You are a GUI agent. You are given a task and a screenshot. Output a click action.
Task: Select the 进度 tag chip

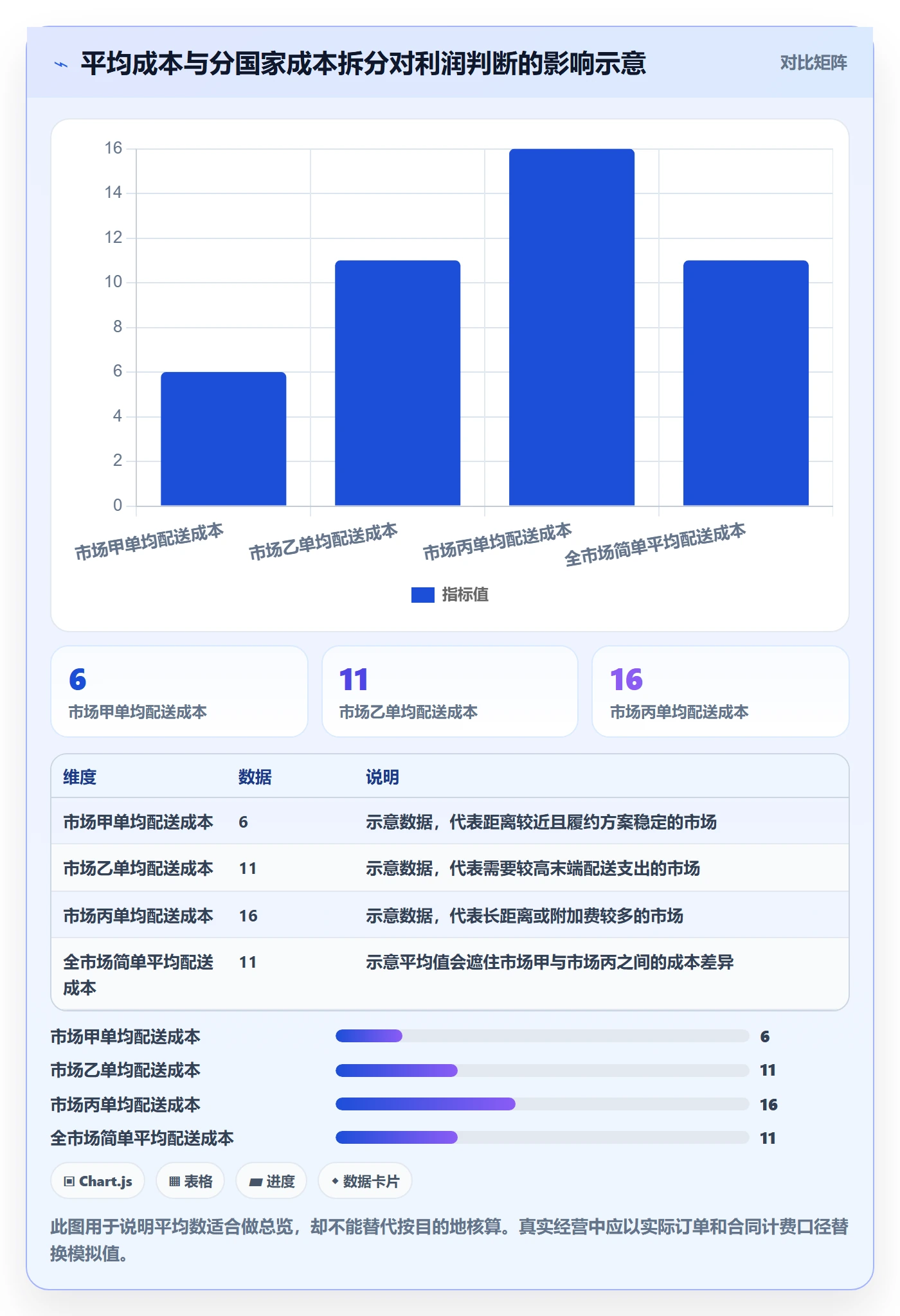271,1181
